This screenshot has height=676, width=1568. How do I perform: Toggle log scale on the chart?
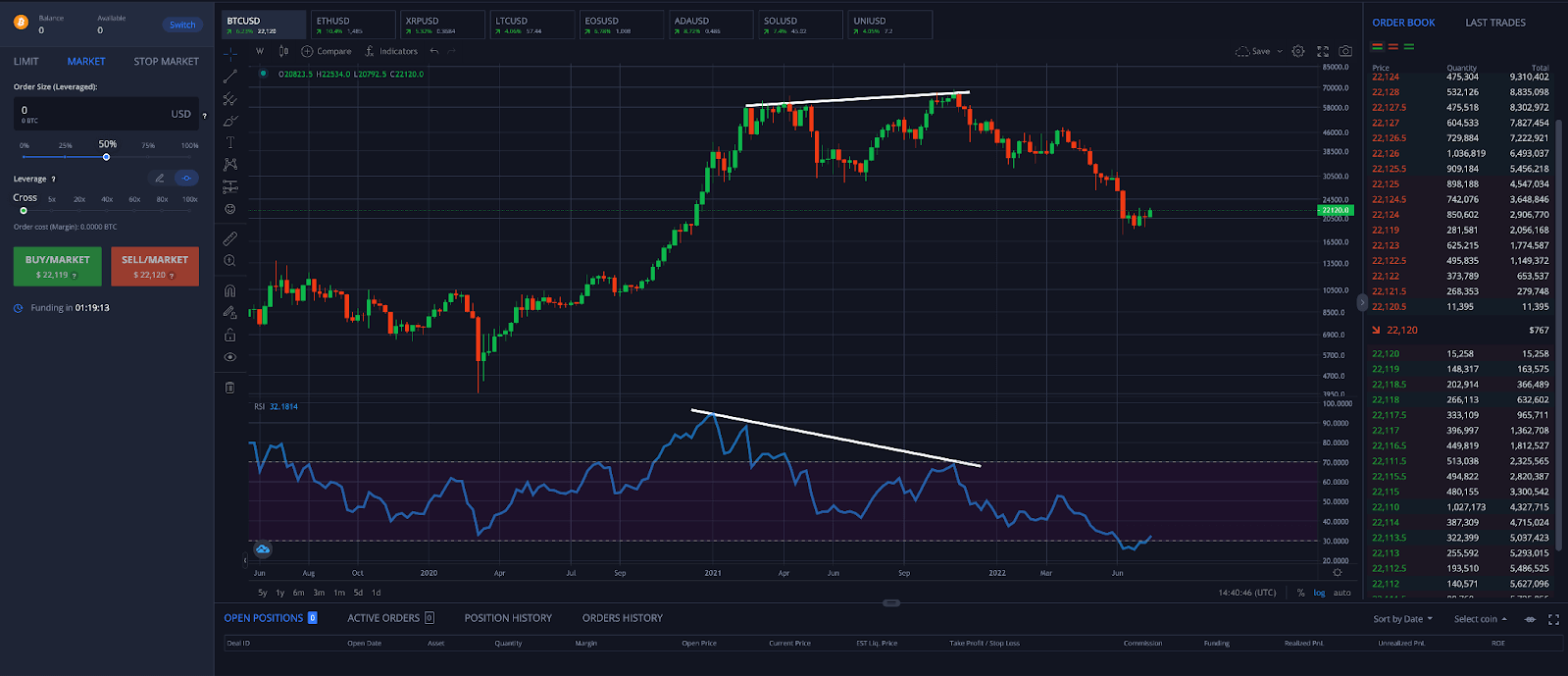pyautogui.click(x=1319, y=593)
